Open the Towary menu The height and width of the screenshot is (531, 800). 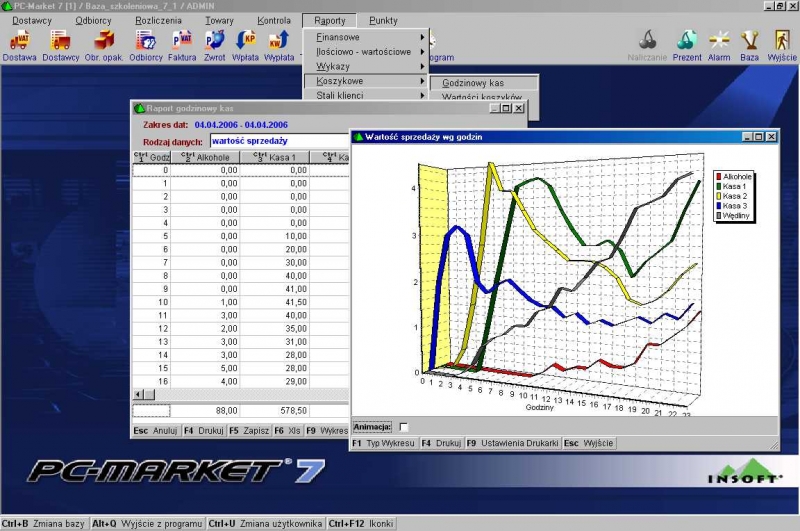(x=219, y=20)
